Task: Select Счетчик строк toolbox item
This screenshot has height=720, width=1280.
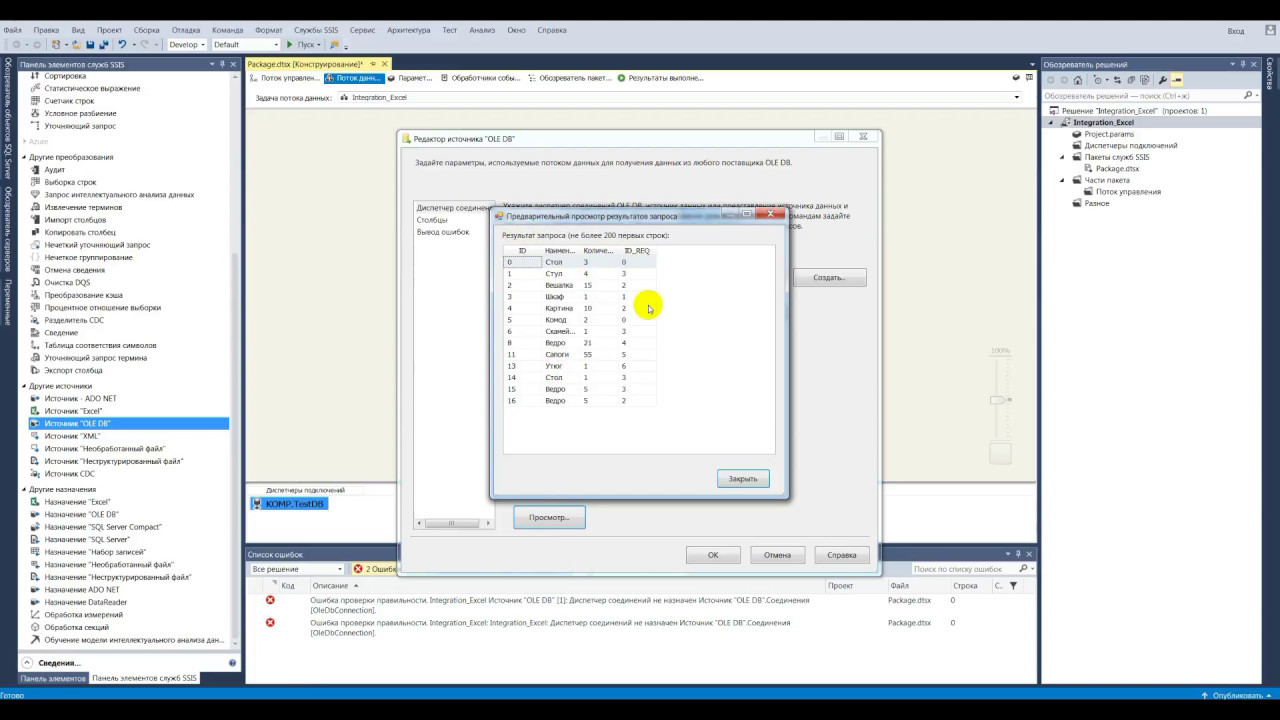Action: click(69, 101)
